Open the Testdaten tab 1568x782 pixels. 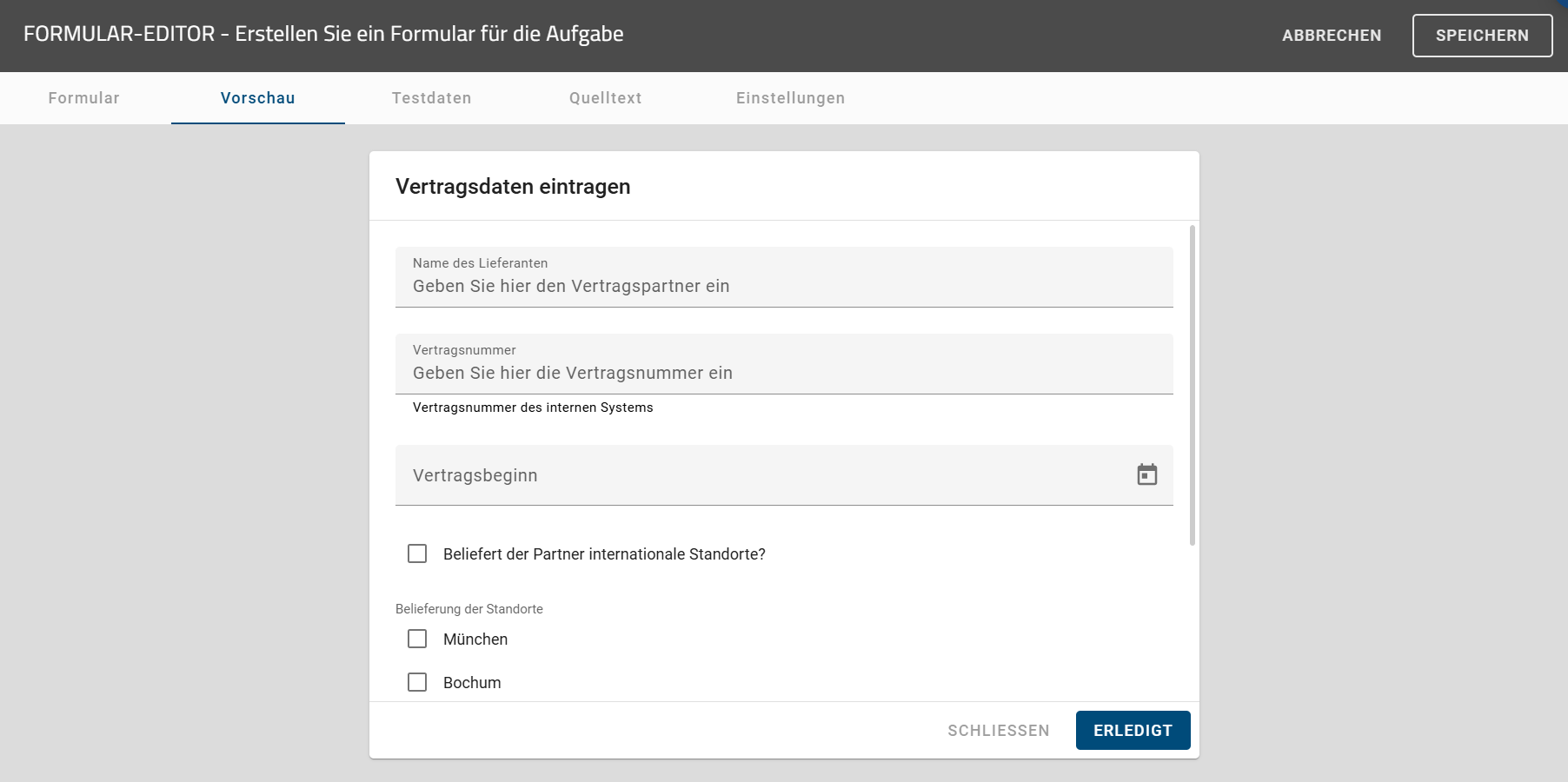pos(432,98)
